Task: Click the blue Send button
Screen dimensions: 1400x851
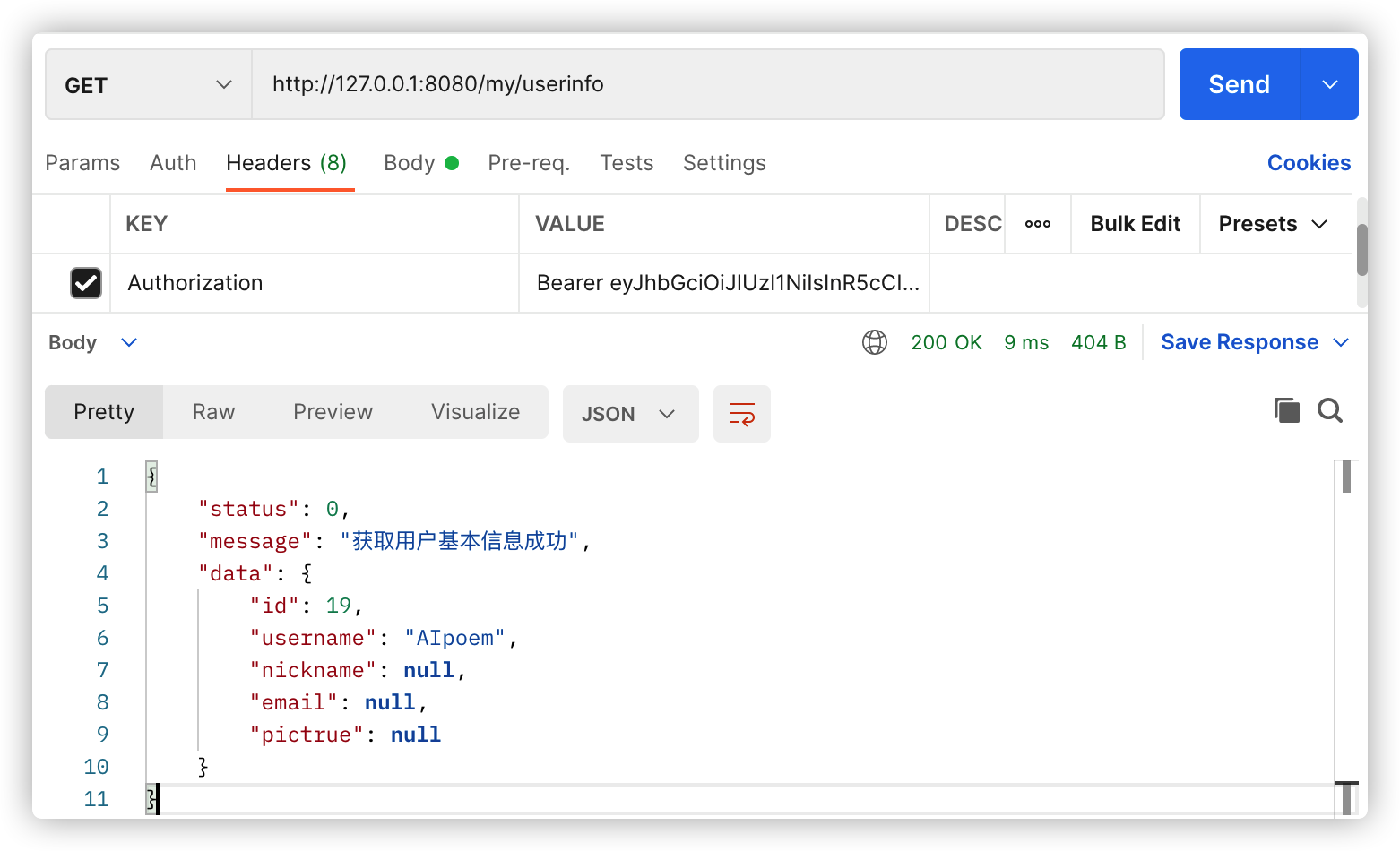Action: point(1240,84)
